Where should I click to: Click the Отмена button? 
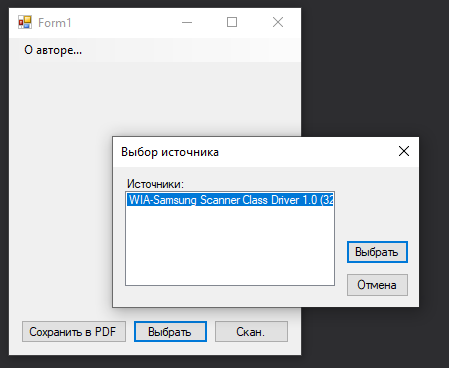377,285
